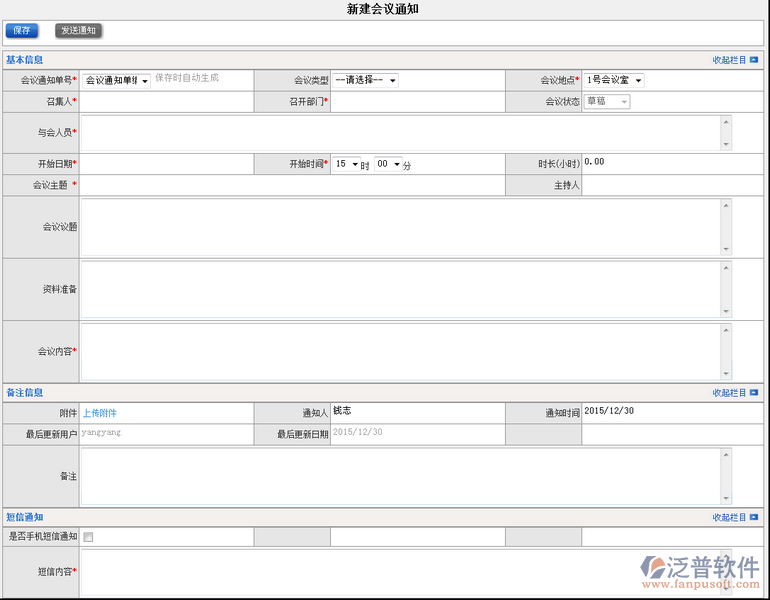Click the 上传附件 upload attachment link
The height and width of the screenshot is (600, 770).
click(x=99, y=413)
